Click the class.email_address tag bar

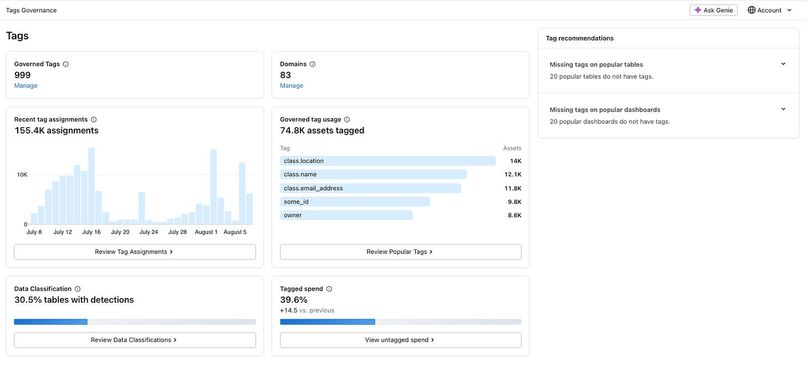tap(371, 188)
